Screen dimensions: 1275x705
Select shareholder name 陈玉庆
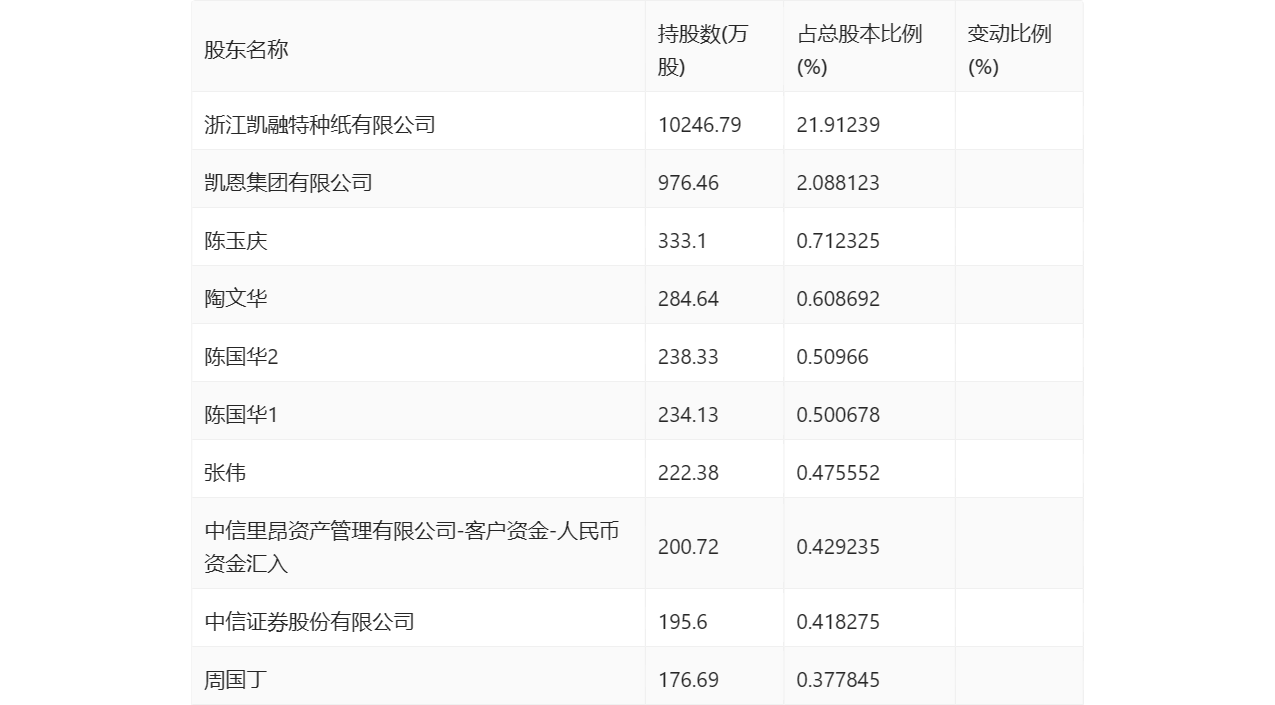click(236, 241)
